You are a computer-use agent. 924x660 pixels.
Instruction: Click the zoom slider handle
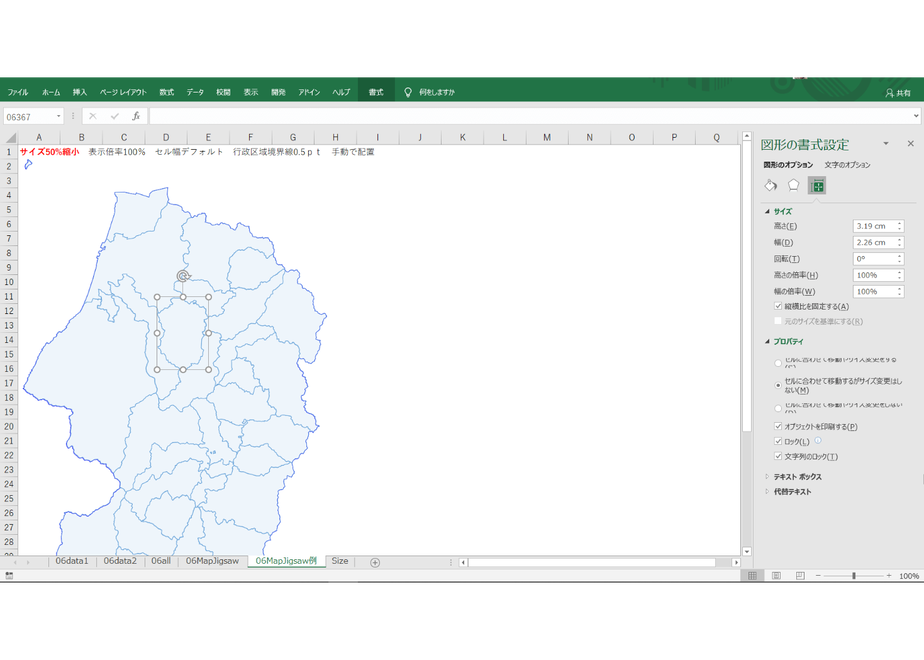point(854,576)
